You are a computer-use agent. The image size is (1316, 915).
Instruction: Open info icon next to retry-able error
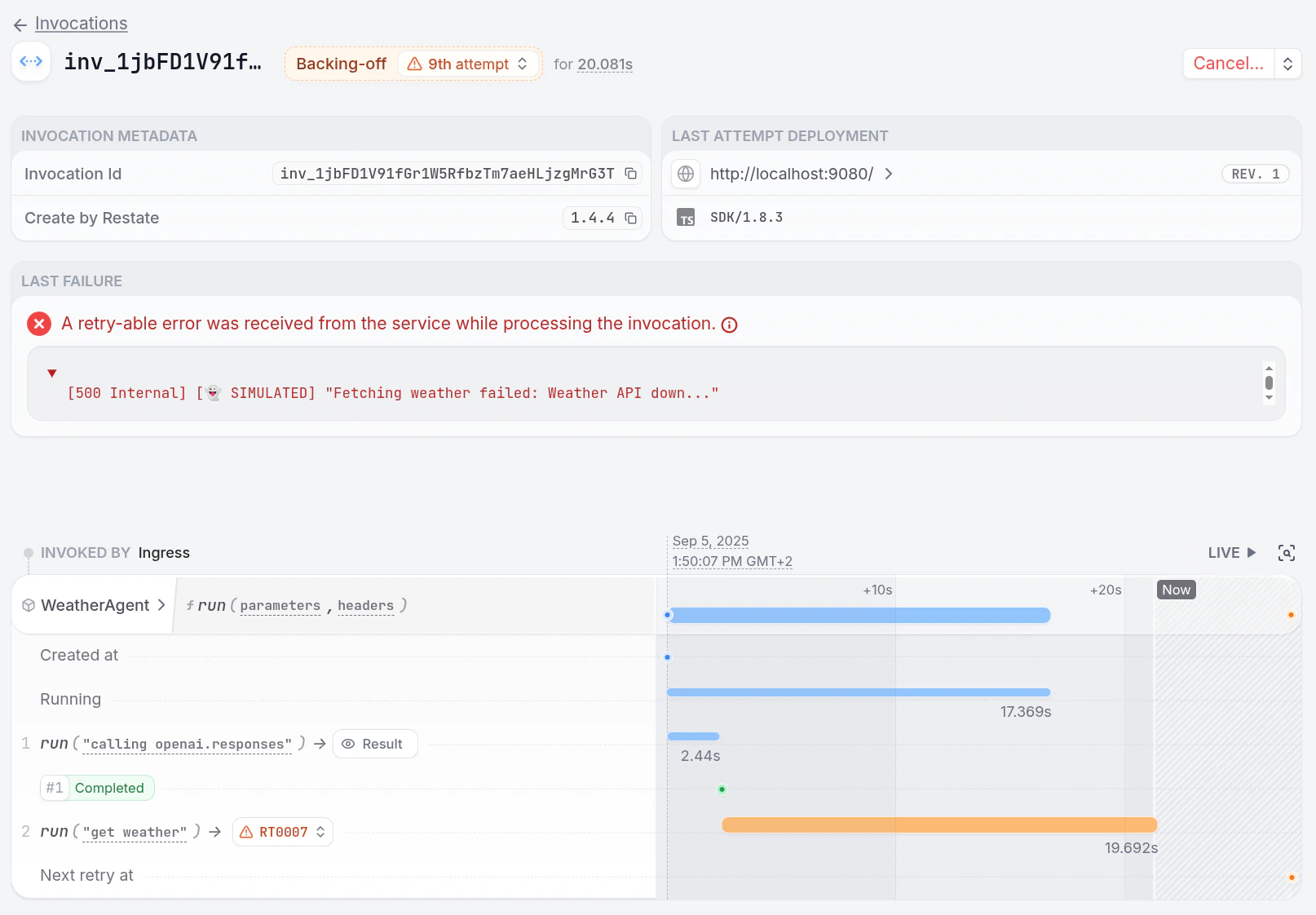coord(730,325)
